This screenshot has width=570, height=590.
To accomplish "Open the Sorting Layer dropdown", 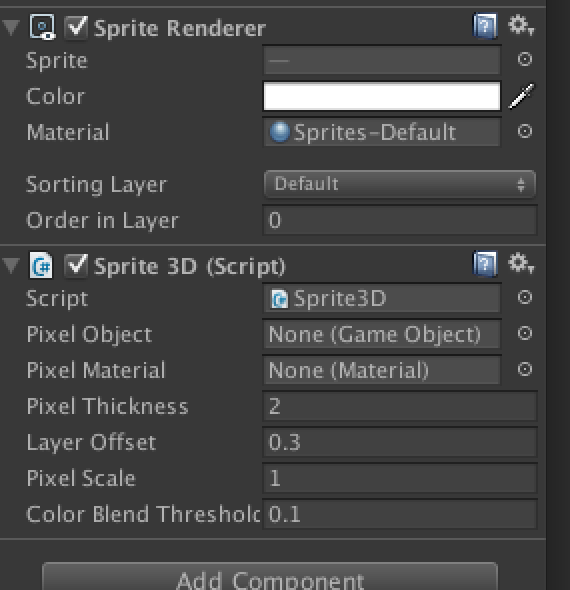I will point(400,184).
